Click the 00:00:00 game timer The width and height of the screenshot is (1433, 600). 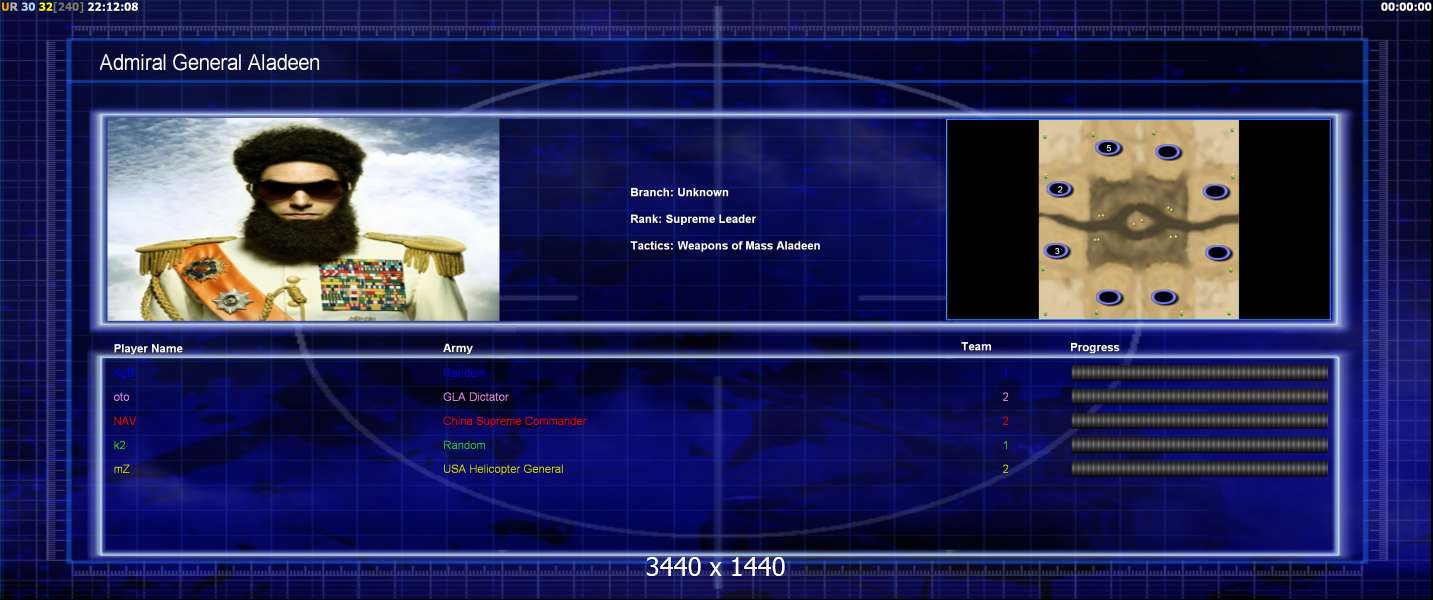[x=1406, y=7]
